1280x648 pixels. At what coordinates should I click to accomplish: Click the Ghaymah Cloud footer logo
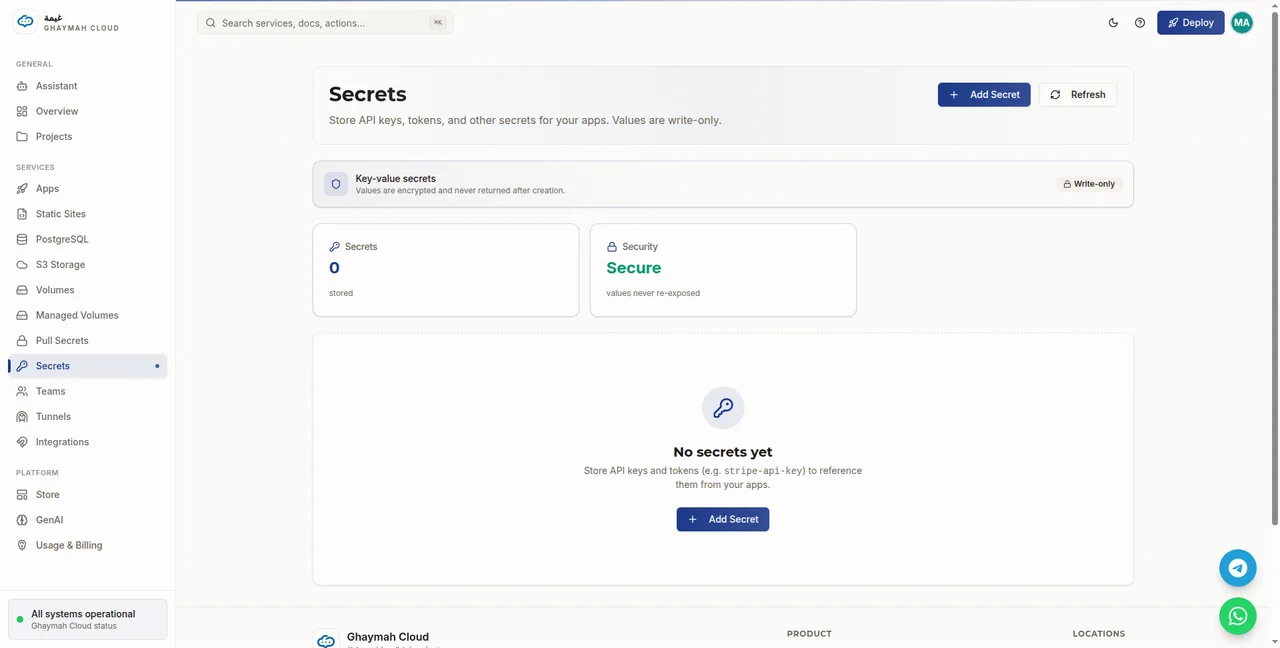click(x=326, y=640)
